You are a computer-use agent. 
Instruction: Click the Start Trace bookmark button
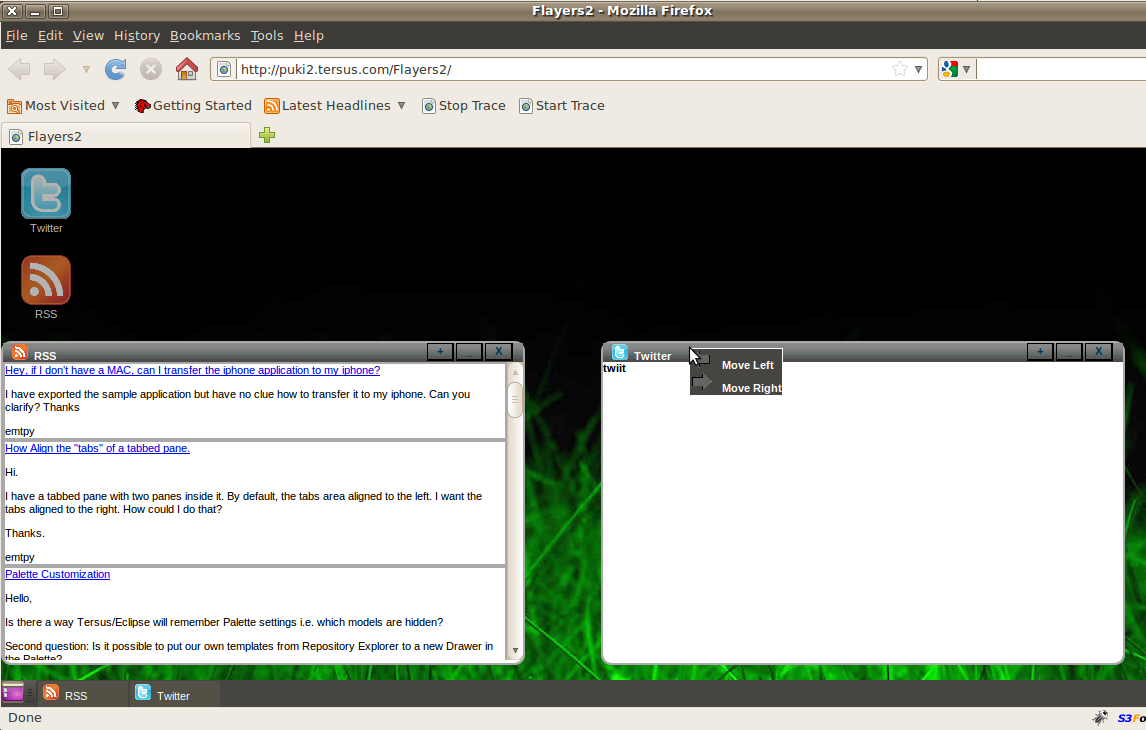561,105
